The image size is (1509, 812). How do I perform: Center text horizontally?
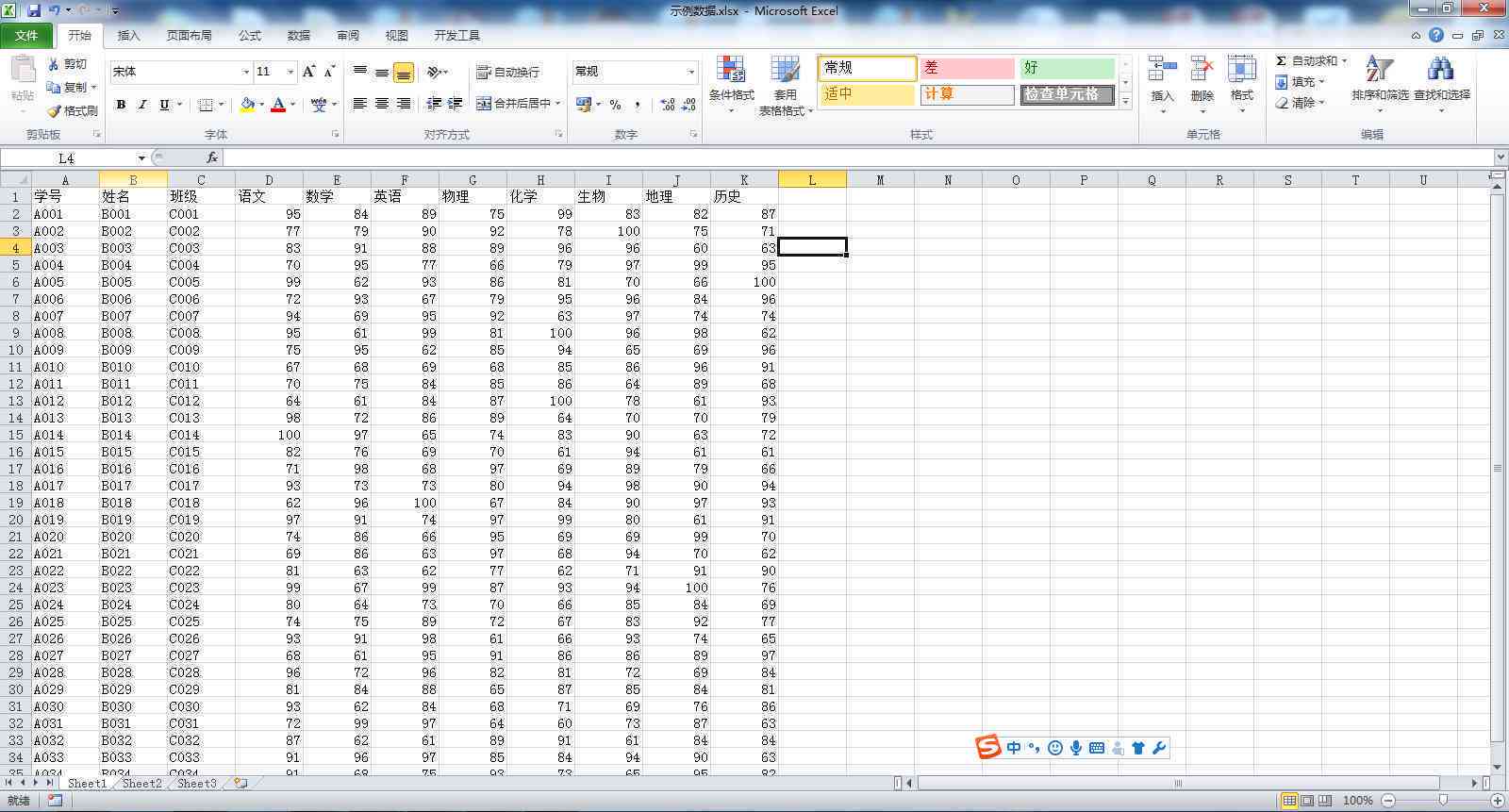tap(382, 104)
